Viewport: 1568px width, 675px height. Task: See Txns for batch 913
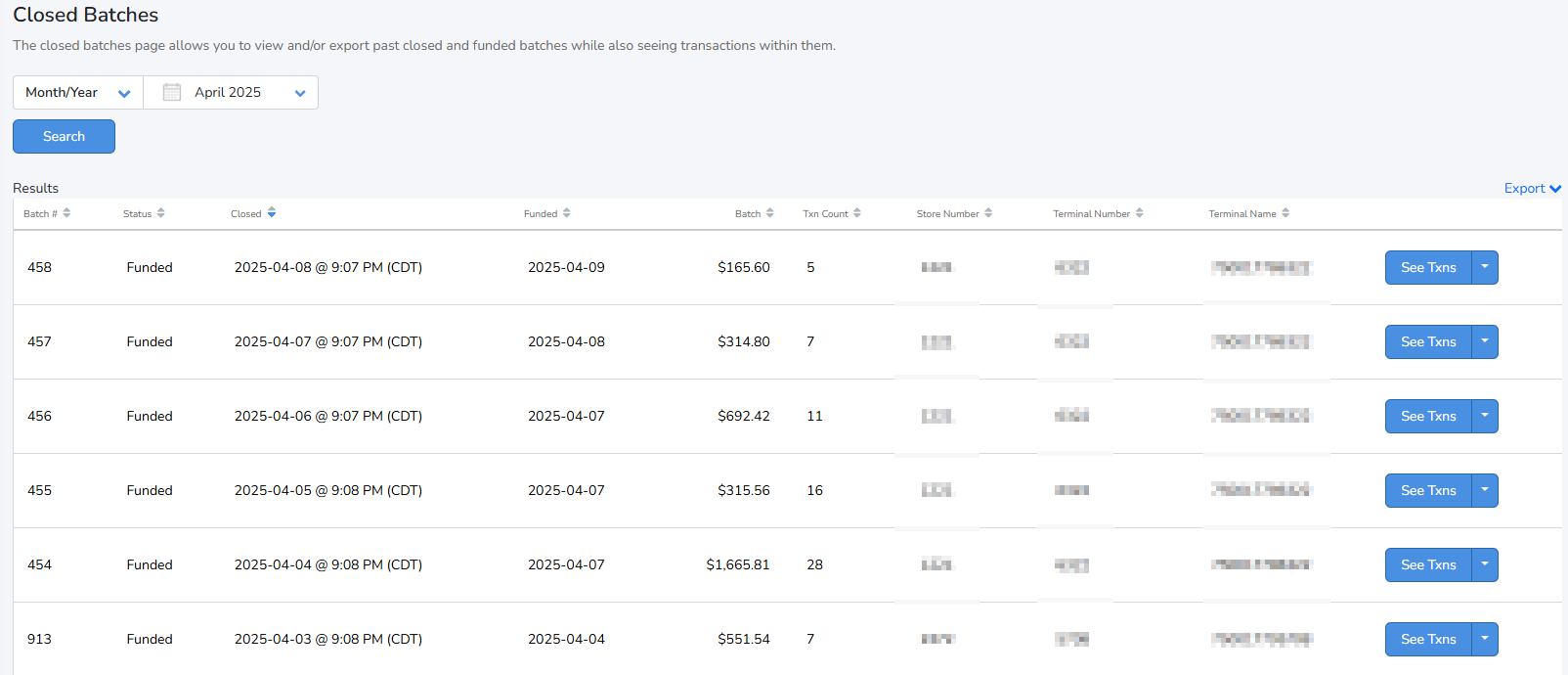pyautogui.click(x=1428, y=639)
